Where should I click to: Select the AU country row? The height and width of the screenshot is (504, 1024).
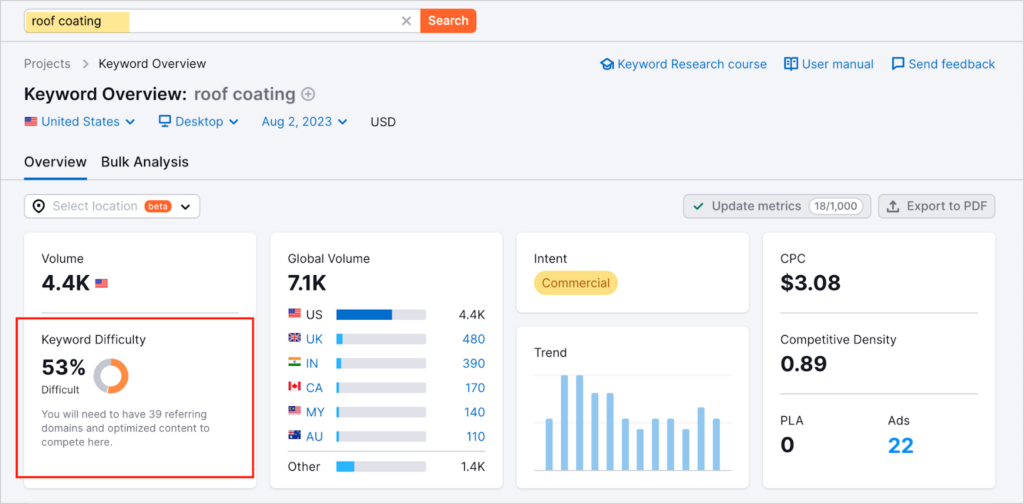386,437
